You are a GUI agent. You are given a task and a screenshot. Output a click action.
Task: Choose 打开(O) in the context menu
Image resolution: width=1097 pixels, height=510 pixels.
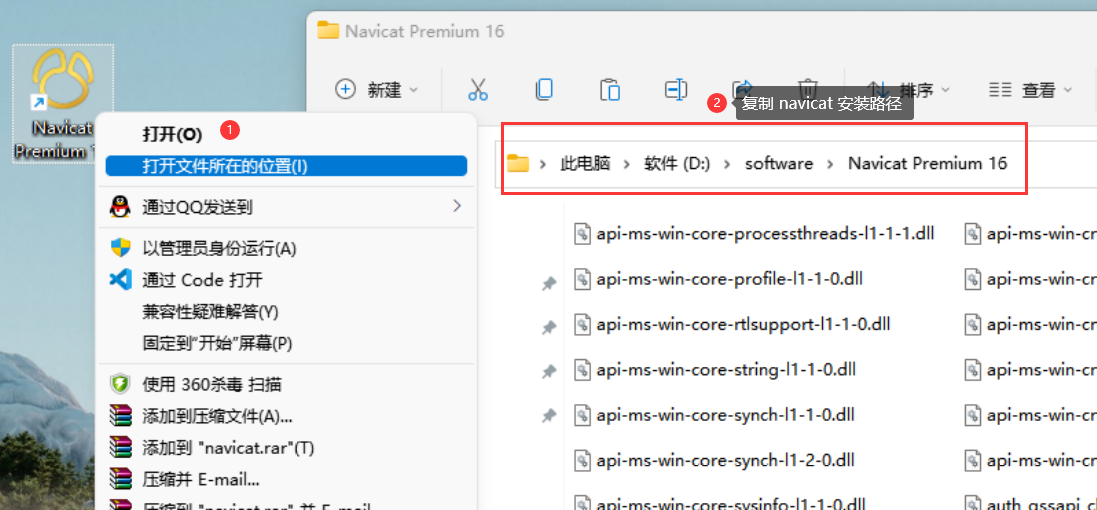[286, 134]
